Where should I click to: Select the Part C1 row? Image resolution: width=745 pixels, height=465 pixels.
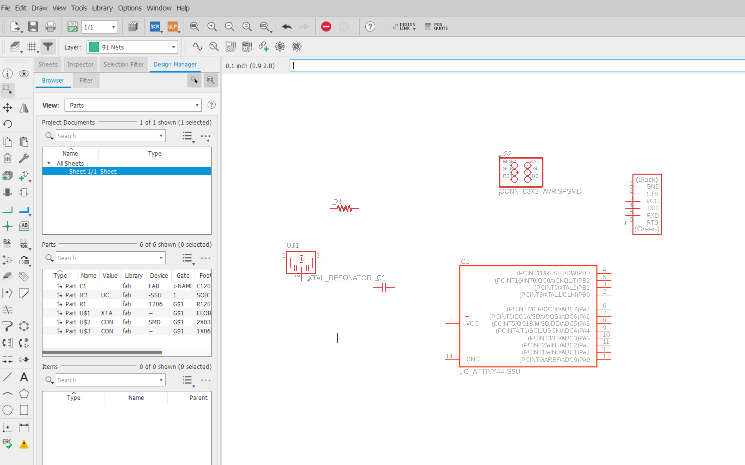click(127, 286)
